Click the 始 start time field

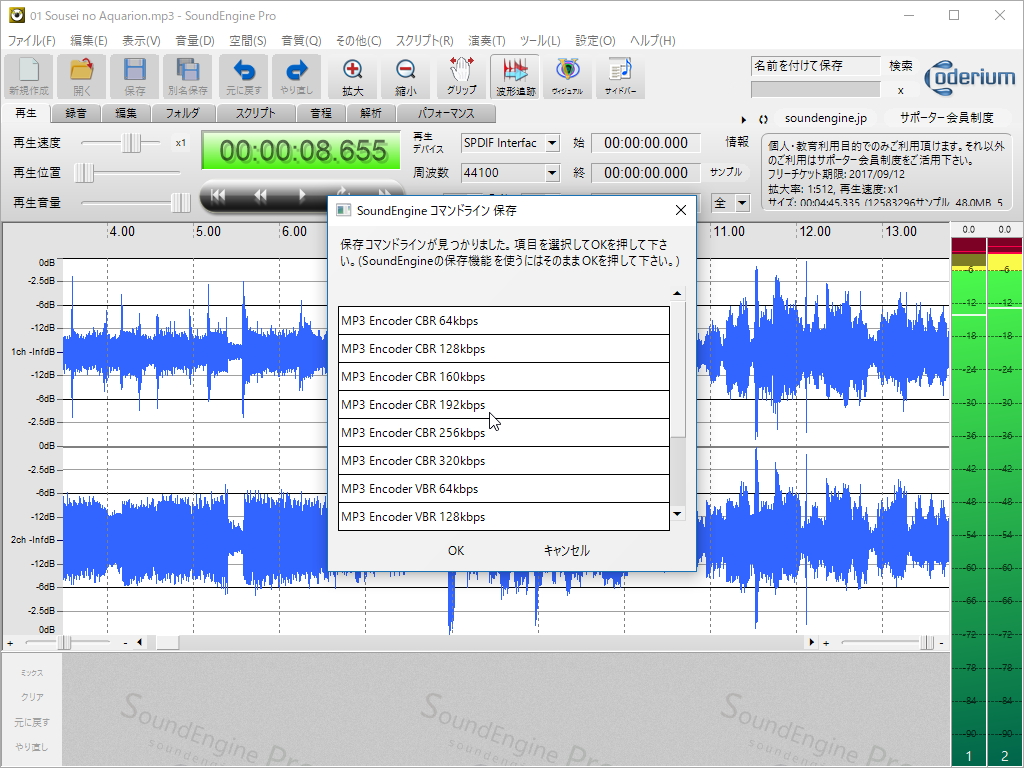coord(645,143)
